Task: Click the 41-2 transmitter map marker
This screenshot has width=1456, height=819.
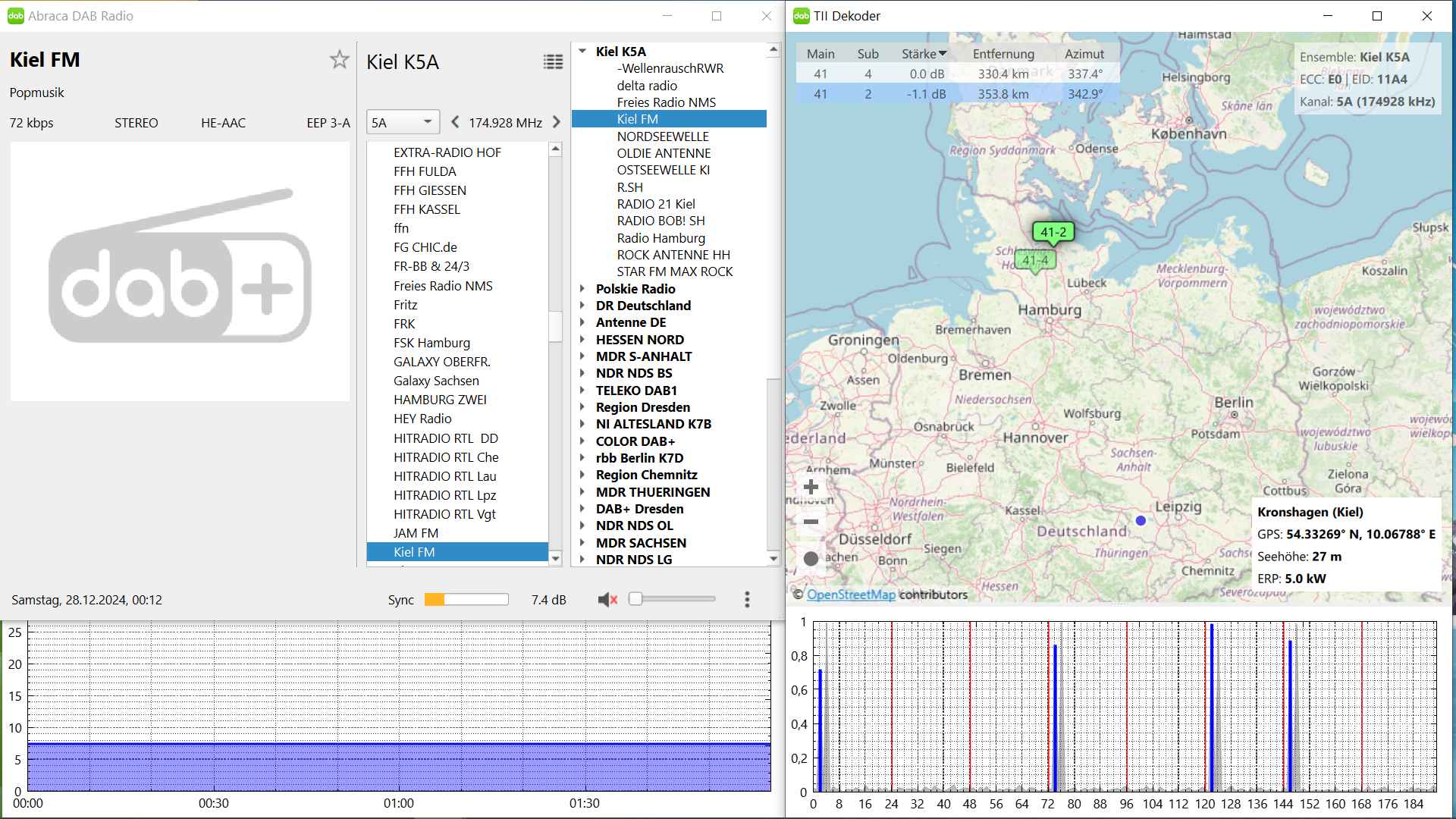Action: click(1053, 232)
